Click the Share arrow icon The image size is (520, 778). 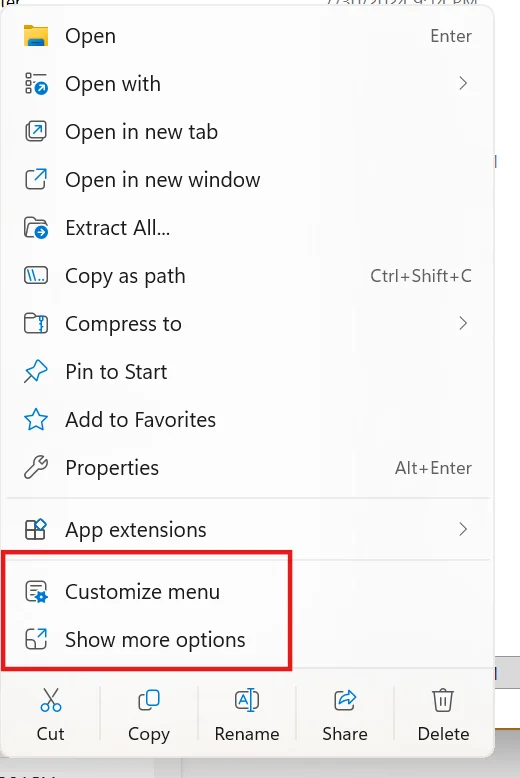tap(345, 700)
